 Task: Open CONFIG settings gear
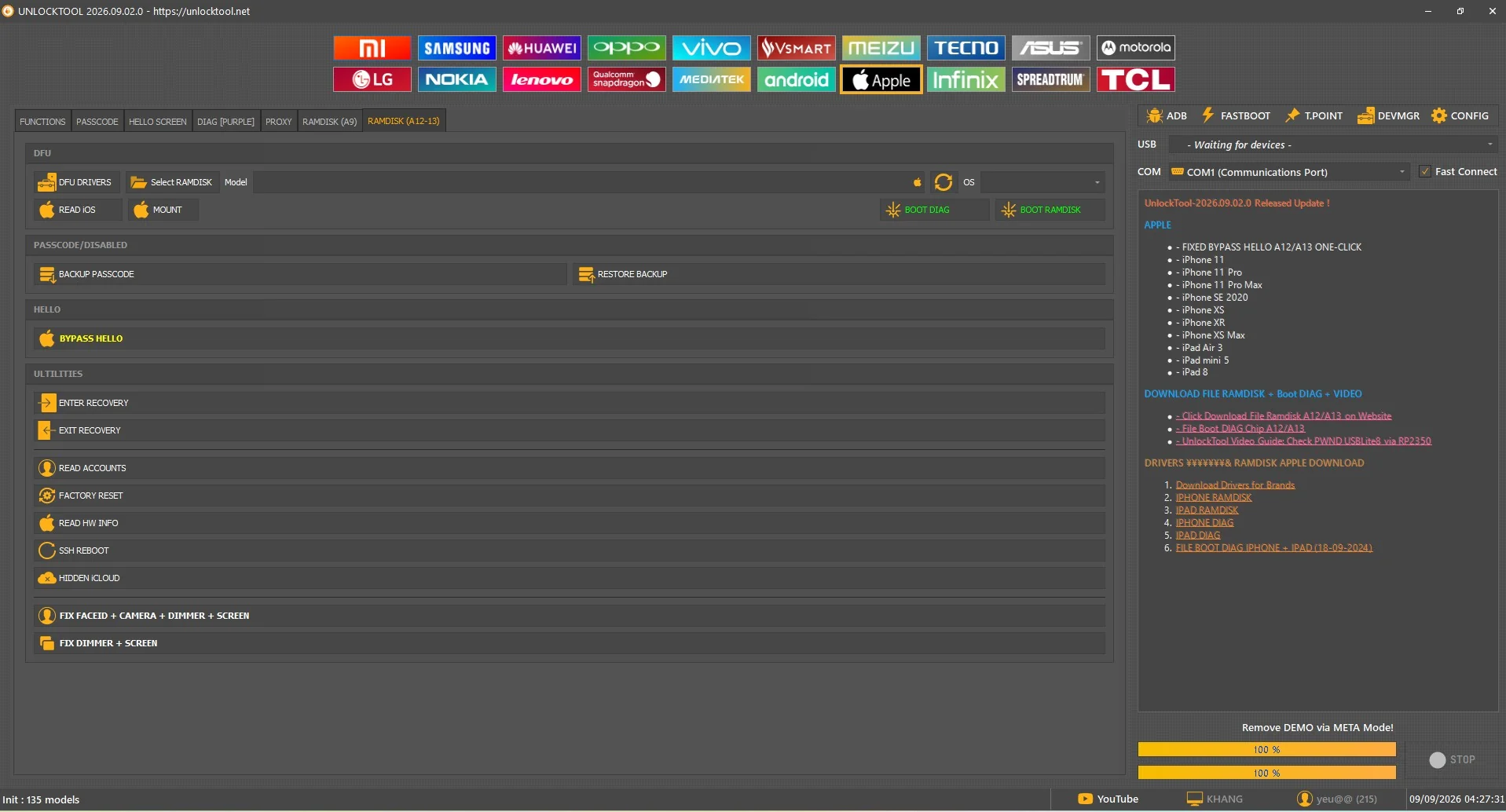click(x=1460, y=115)
